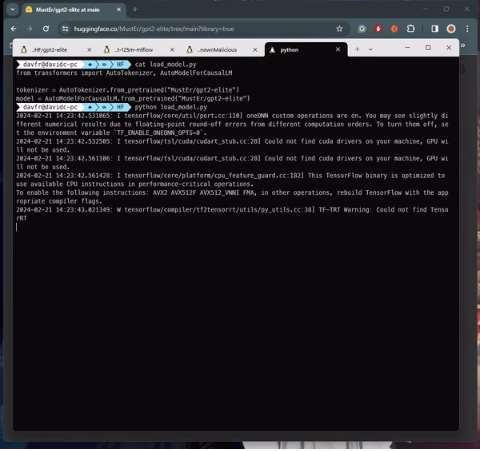
Task: Open the browser extensions puzzle icon
Action: tap(411, 29)
